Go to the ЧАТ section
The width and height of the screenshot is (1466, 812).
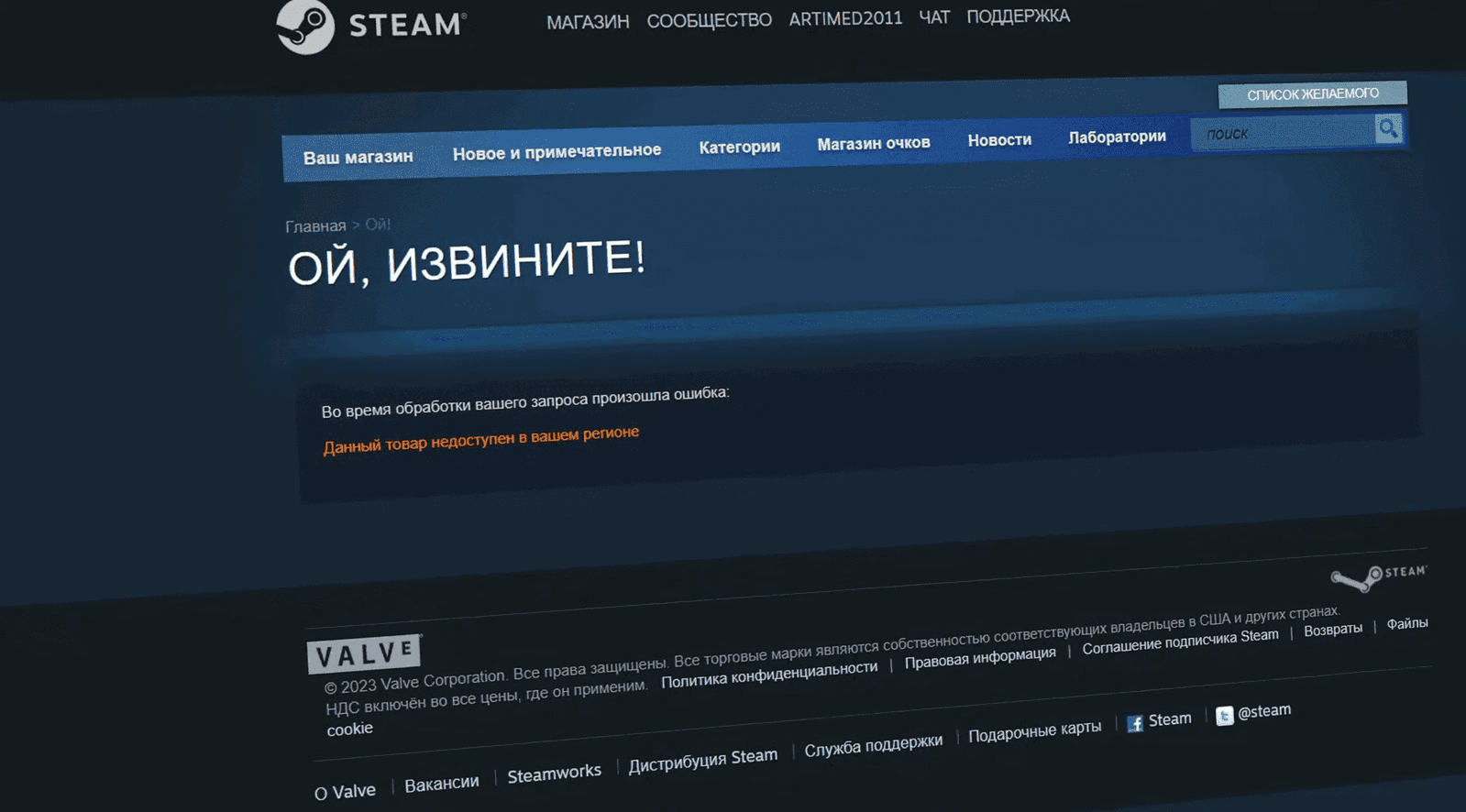coord(934,17)
